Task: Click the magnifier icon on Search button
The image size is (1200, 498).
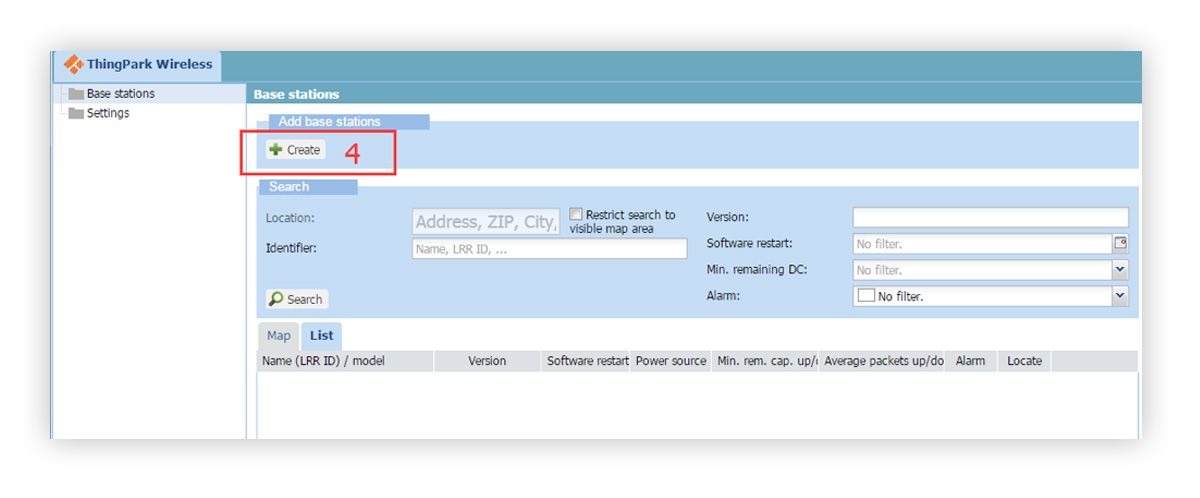Action: coord(276,299)
